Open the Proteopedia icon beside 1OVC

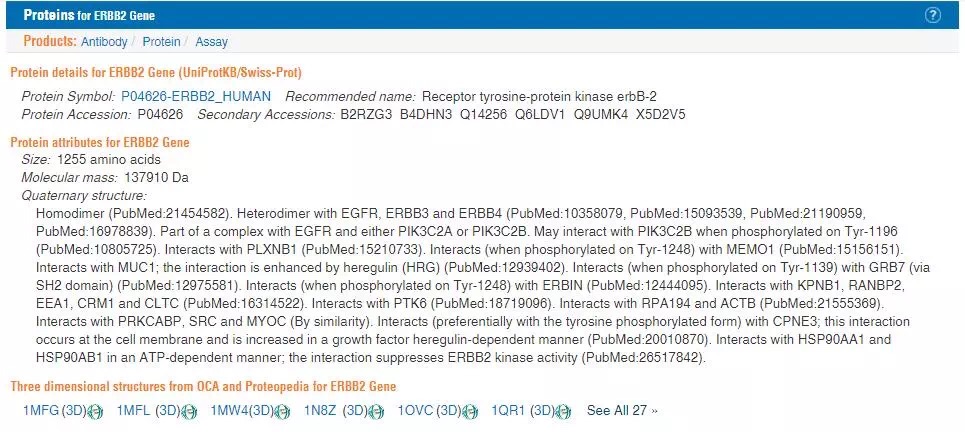pyautogui.click(x=470, y=411)
